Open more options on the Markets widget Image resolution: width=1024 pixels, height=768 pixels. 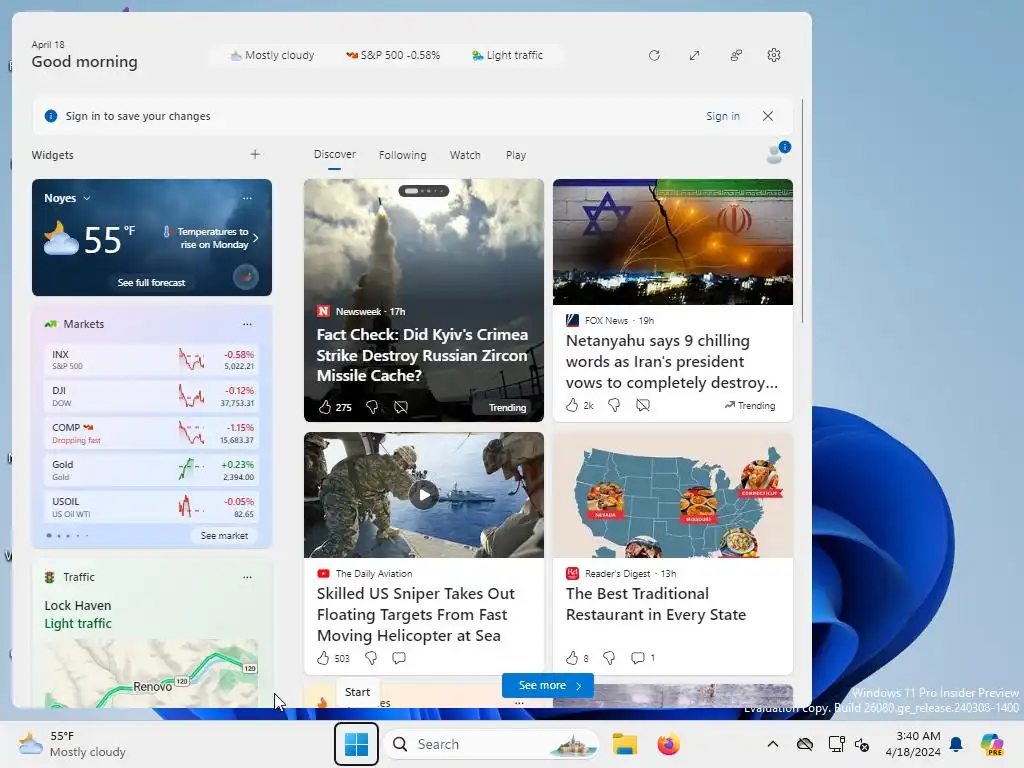point(247,324)
